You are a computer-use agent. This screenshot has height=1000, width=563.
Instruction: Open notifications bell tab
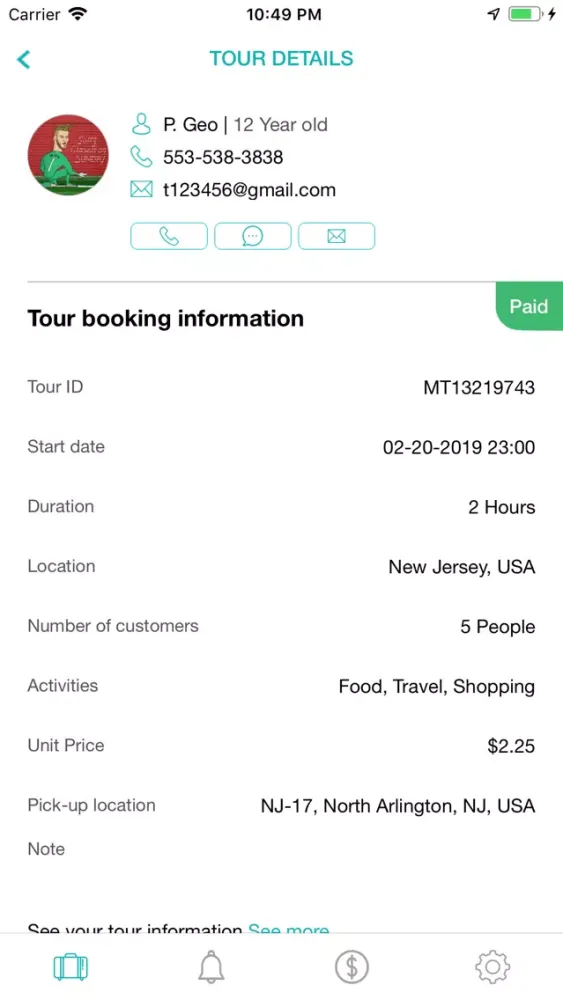pyautogui.click(x=211, y=967)
